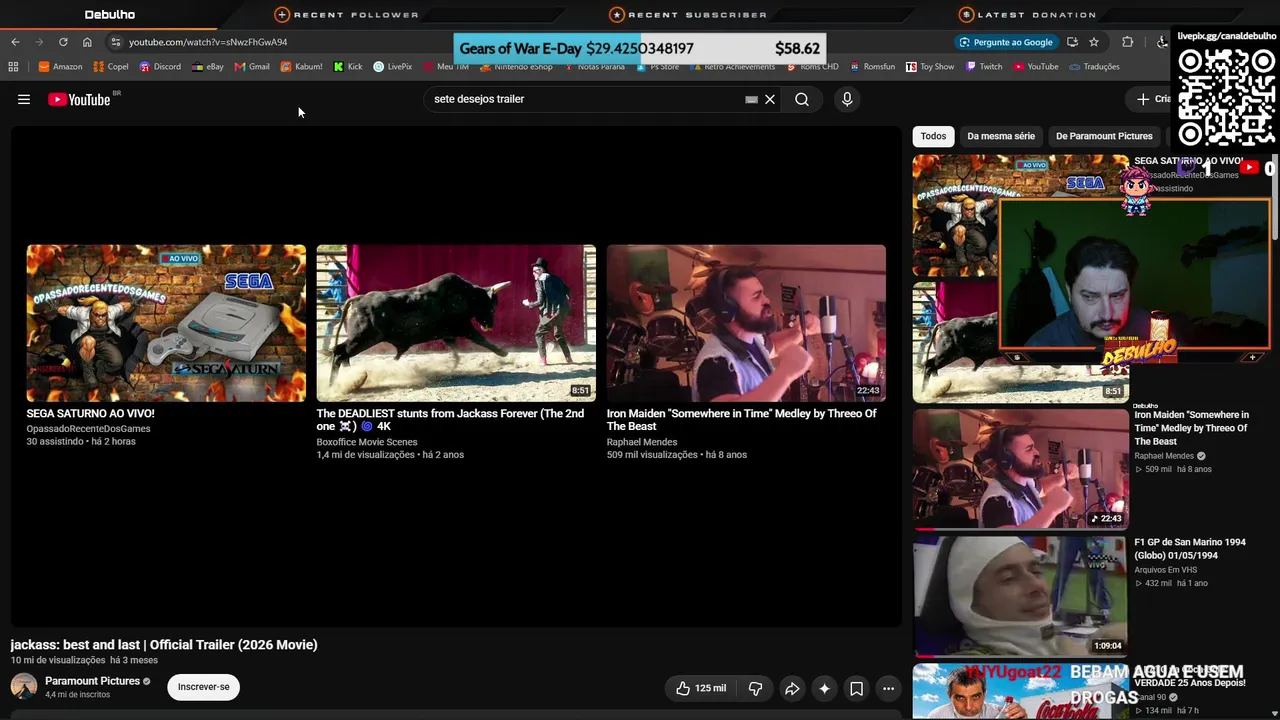1280x720 pixels.
Task: Open the Jackass Forever stunts endscreen thumbnail
Action: pos(456,323)
